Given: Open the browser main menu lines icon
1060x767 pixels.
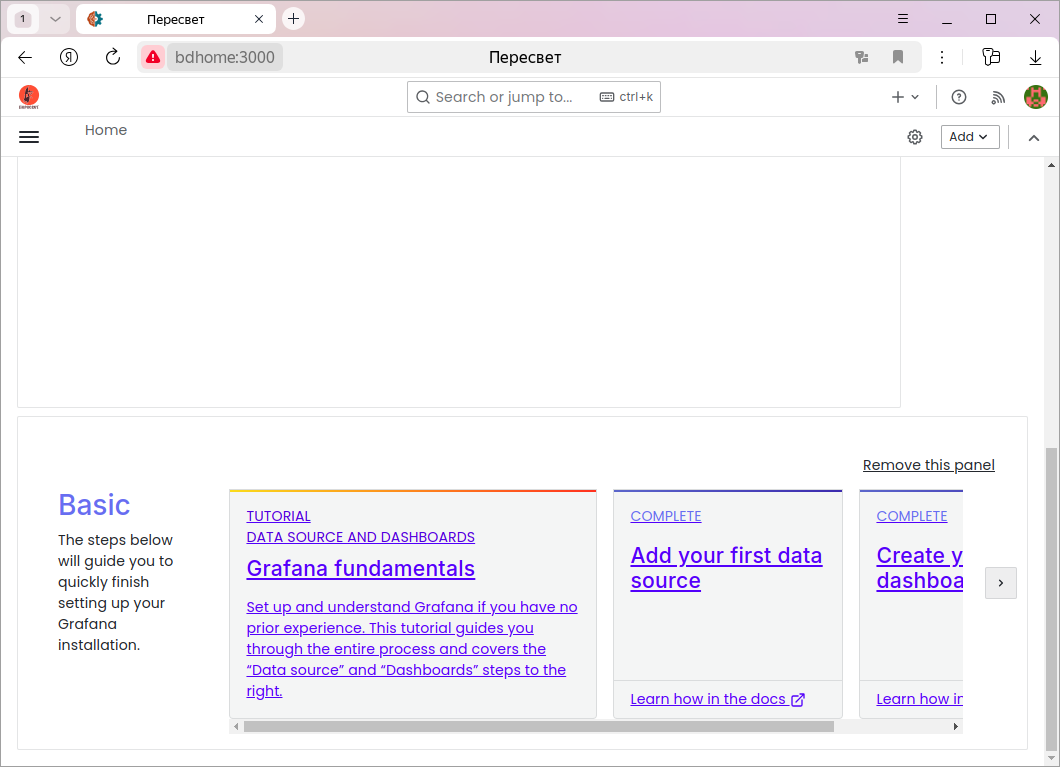Looking at the screenshot, I should pos(902,19).
